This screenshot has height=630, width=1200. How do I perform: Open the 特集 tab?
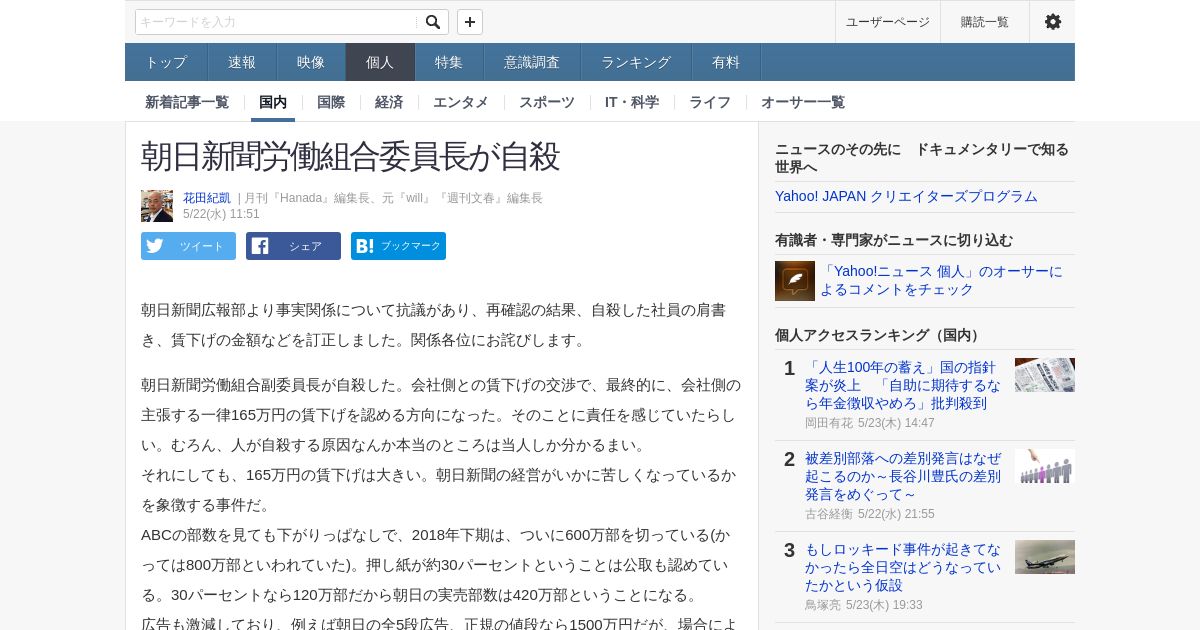[x=449, y=62]
